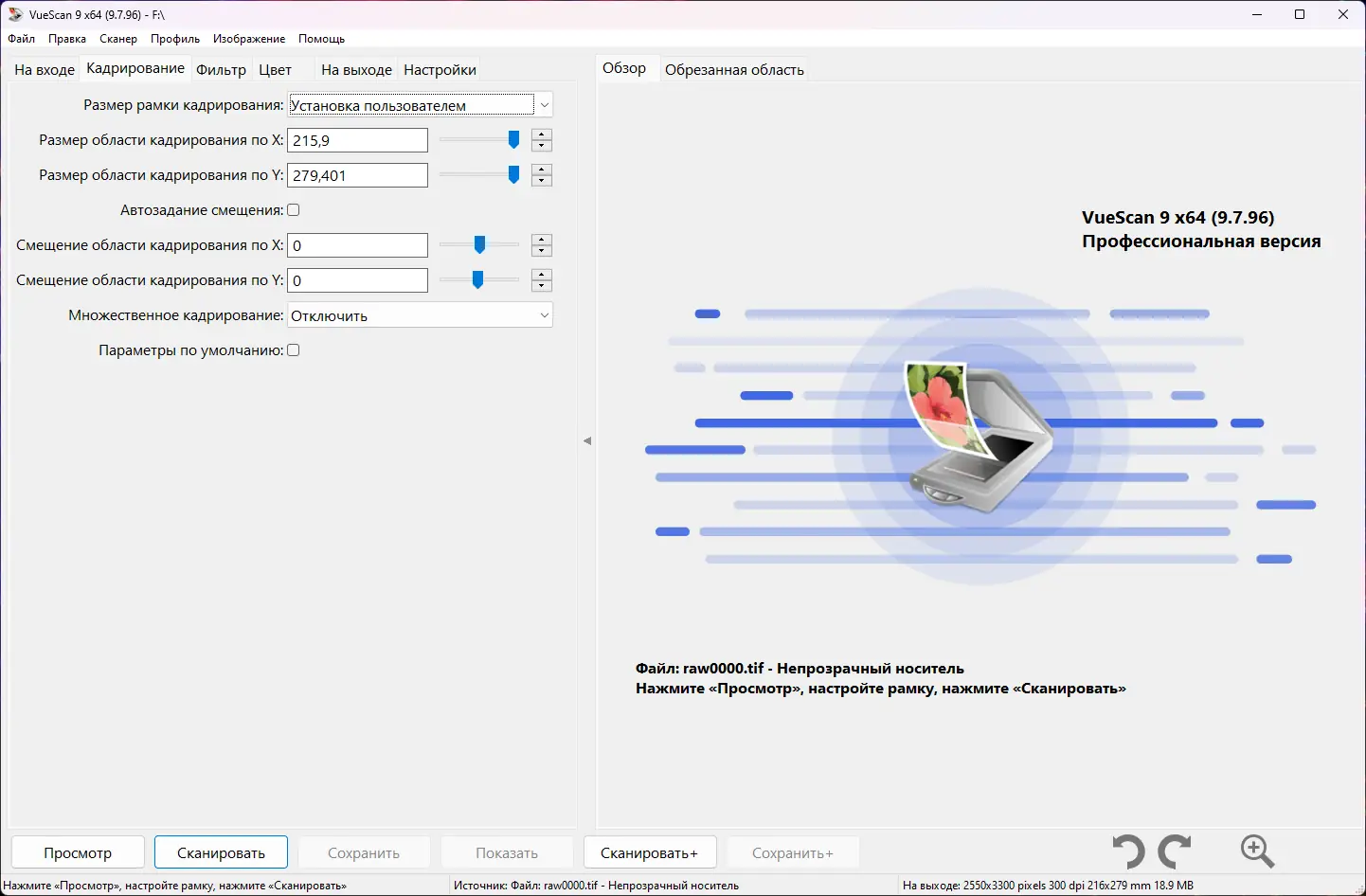This screenshot has height=896, width=1366.
Task: Switch to the На выходе tab
Action: 356,70
